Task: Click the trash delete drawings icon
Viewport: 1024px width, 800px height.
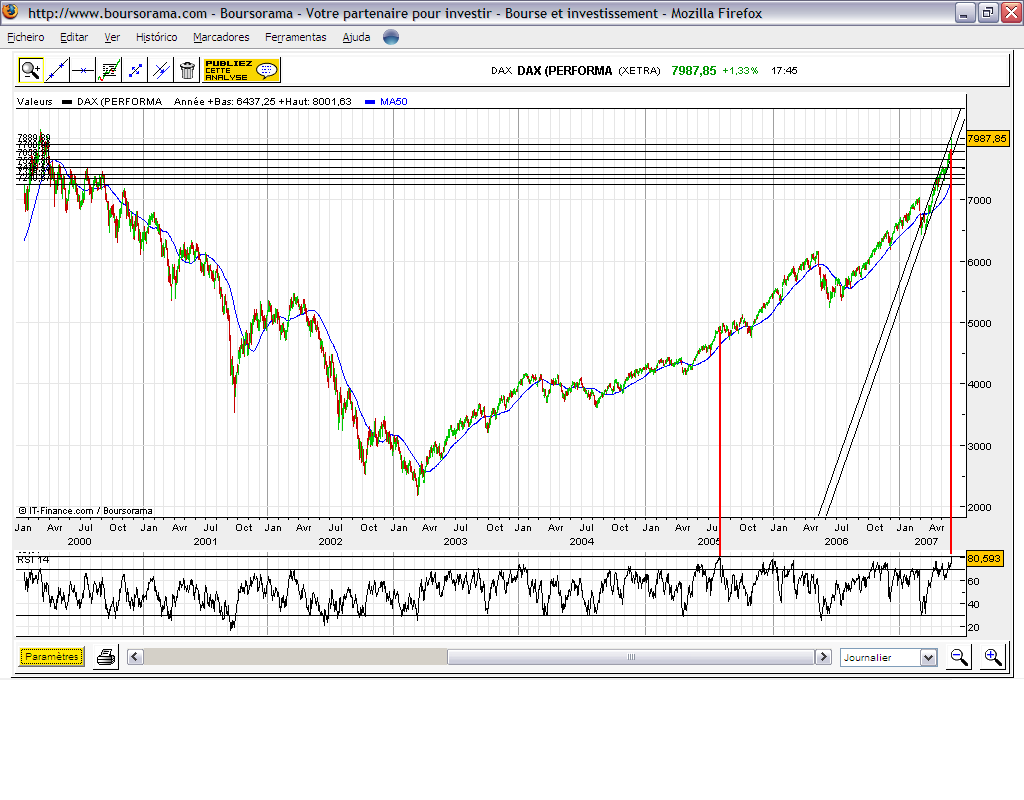Action: click(x=187, y=70)
